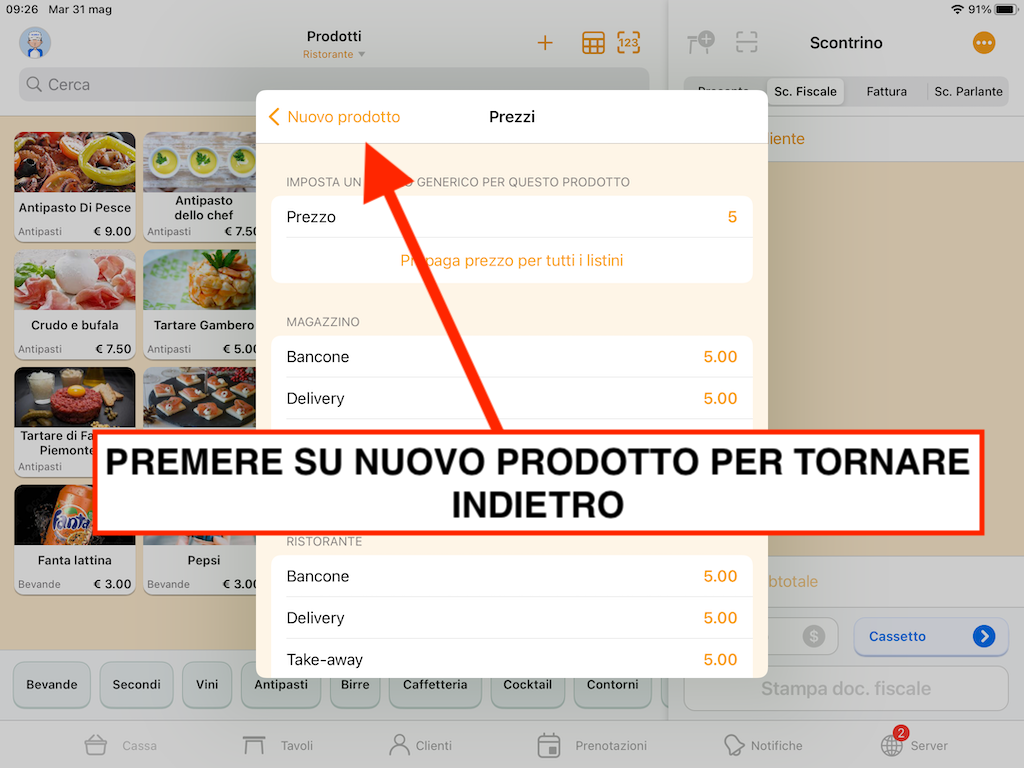This screenshot has height=768, width=1024.
Task: Select Pepsi product
Action: pyautogui.click(x=199, y=566)
